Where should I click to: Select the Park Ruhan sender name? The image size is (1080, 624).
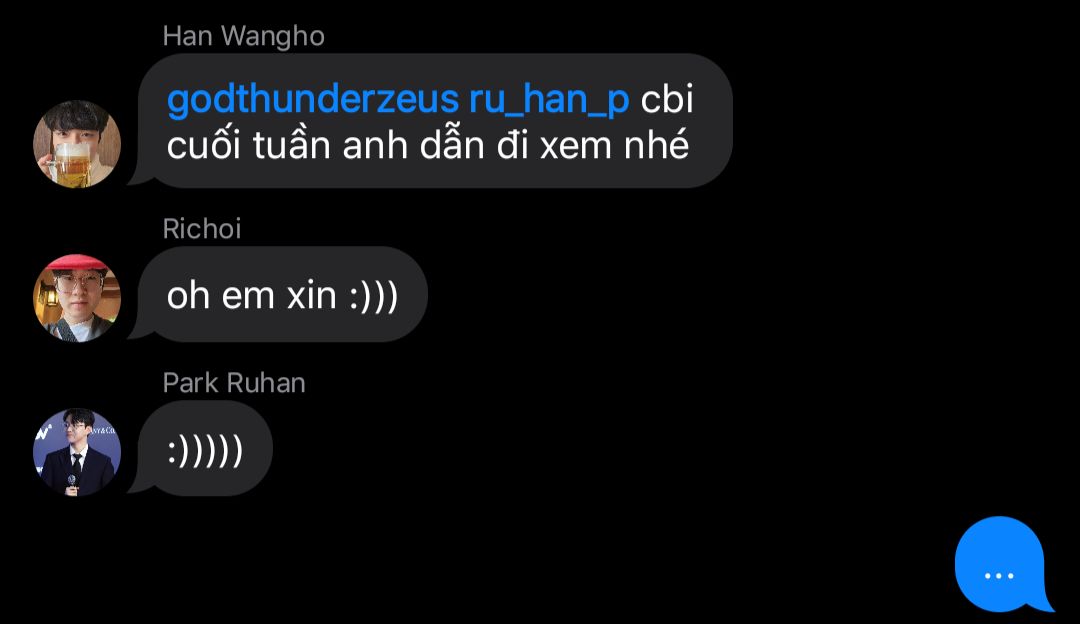(234, 383)
